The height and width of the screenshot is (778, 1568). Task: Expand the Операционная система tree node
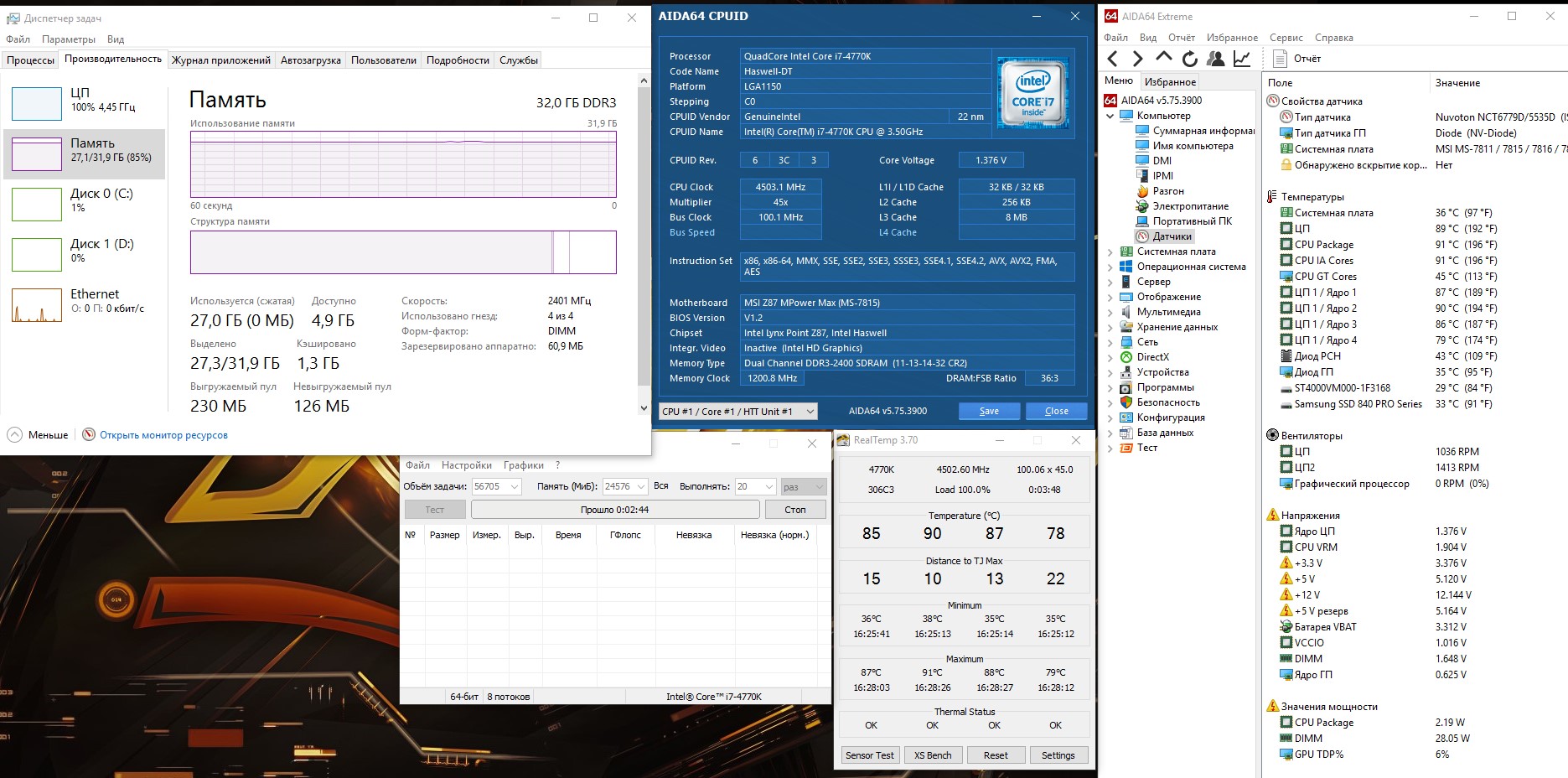click(x=1110, y=267)
